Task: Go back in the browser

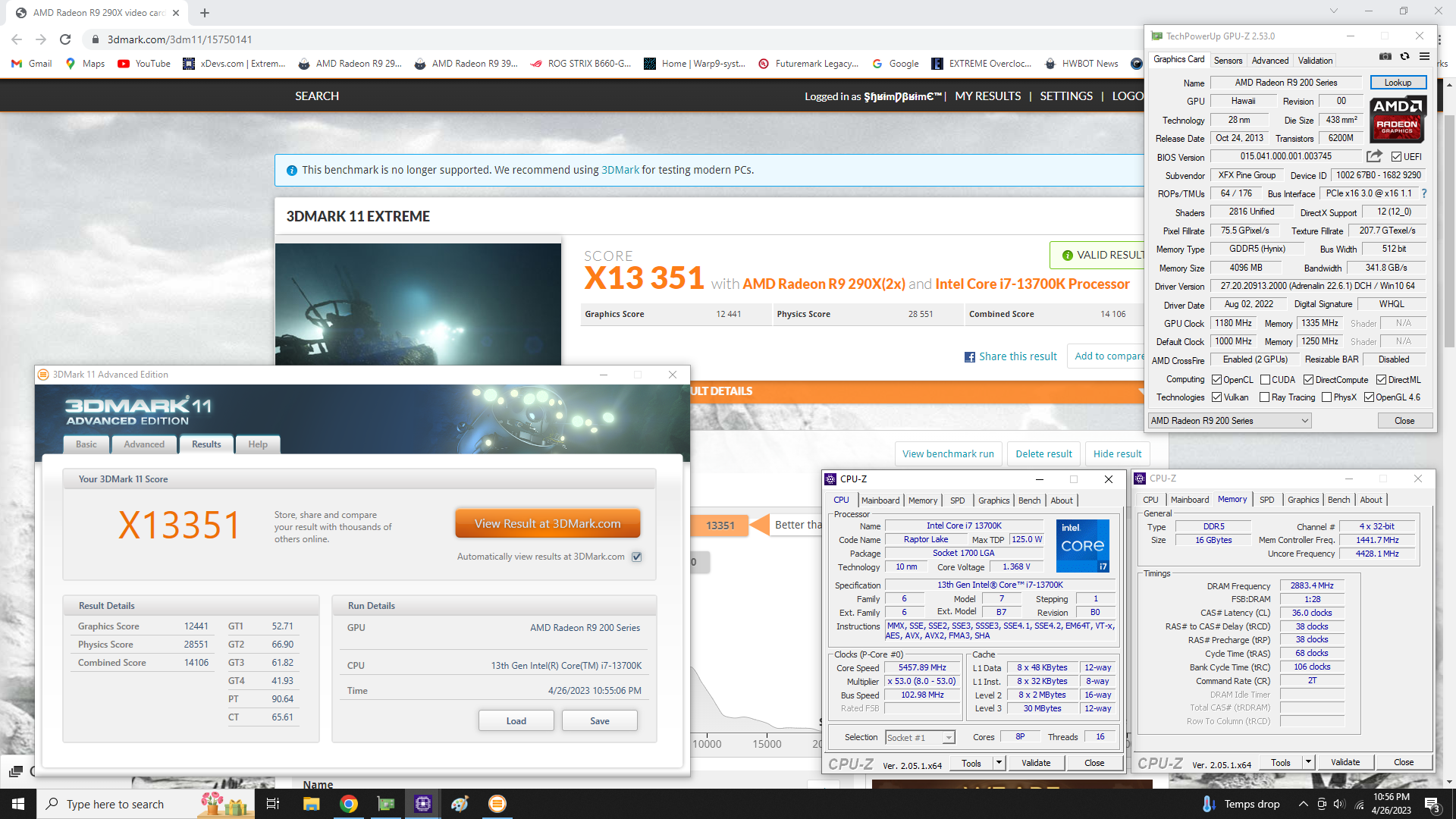Action: tap(17, 39)
